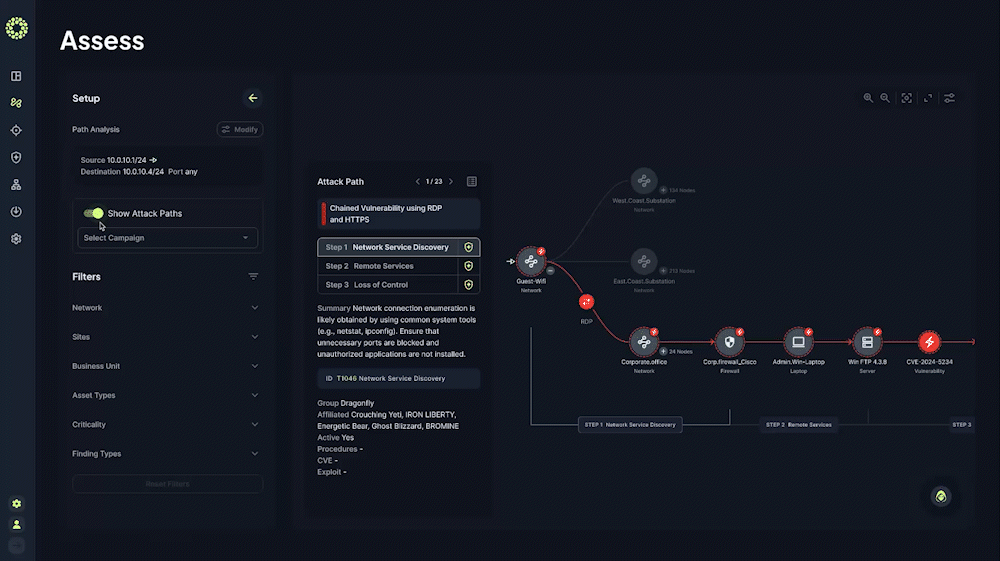Open the Select Campaign dropdown

click(x=167, y=238)
